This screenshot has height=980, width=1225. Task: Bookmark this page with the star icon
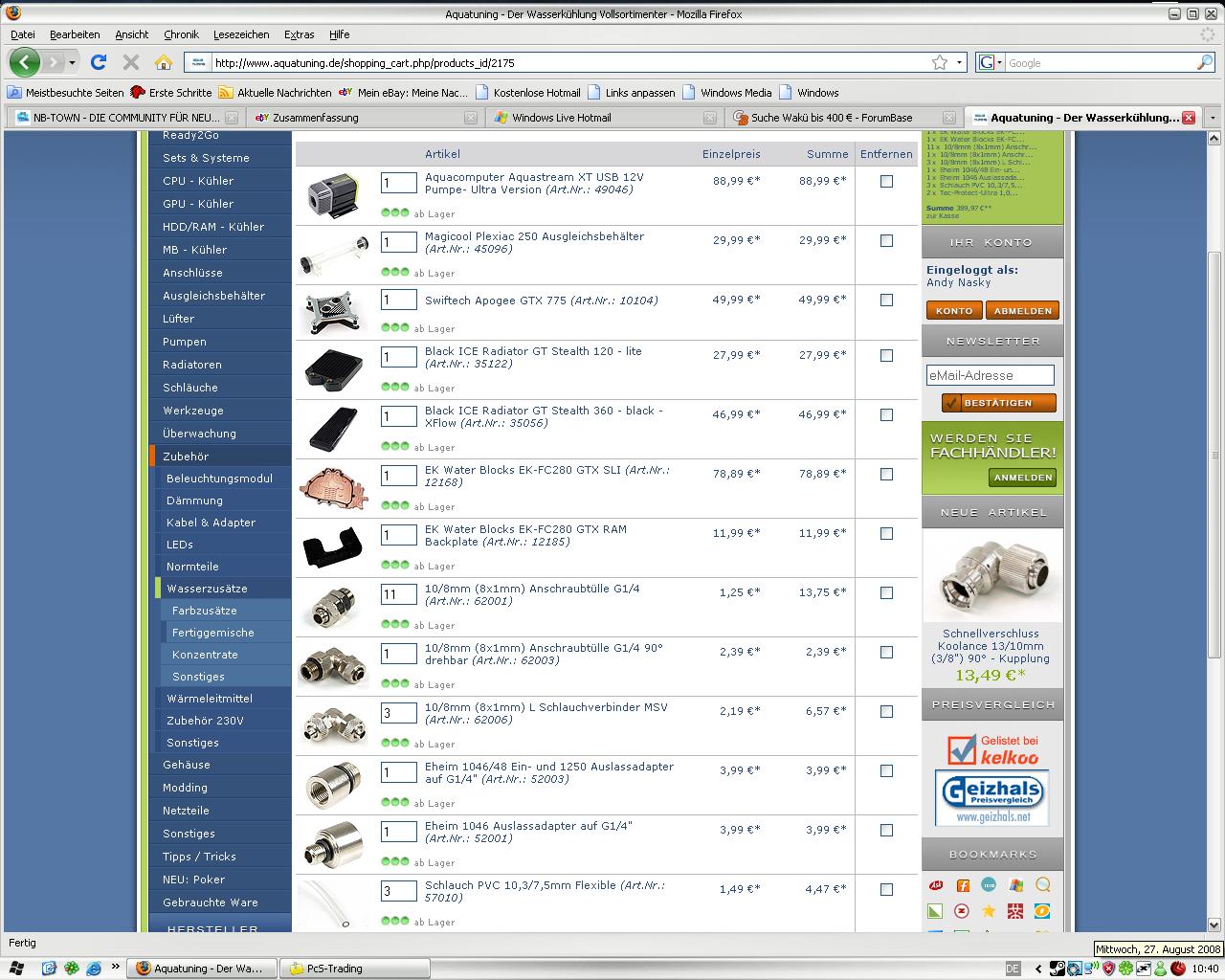pyautogui.click(x=940, y=62)
